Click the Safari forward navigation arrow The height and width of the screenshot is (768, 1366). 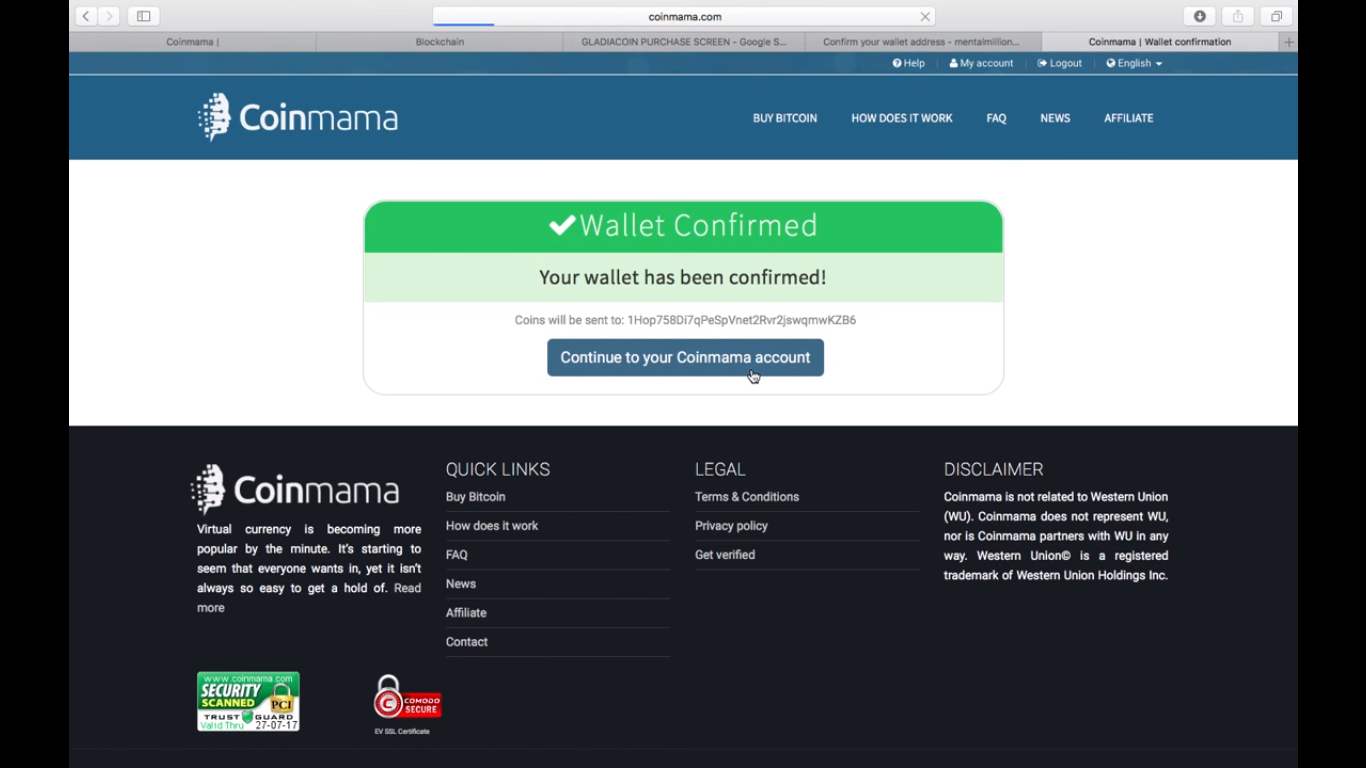(110, 16)
